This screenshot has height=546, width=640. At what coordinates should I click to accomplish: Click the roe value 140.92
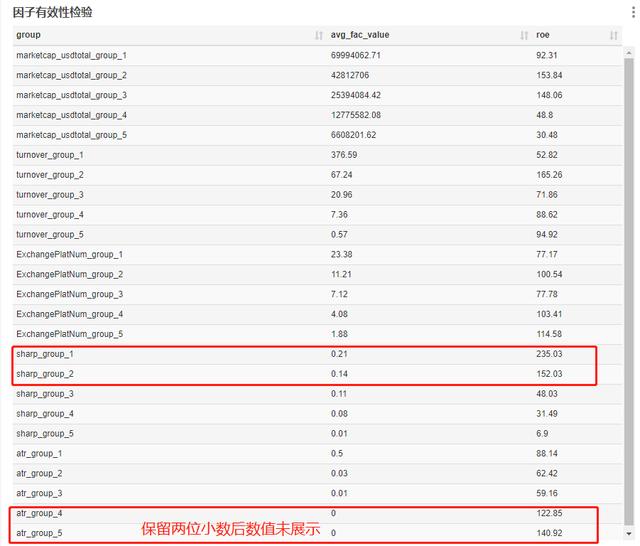pos(549,533)
